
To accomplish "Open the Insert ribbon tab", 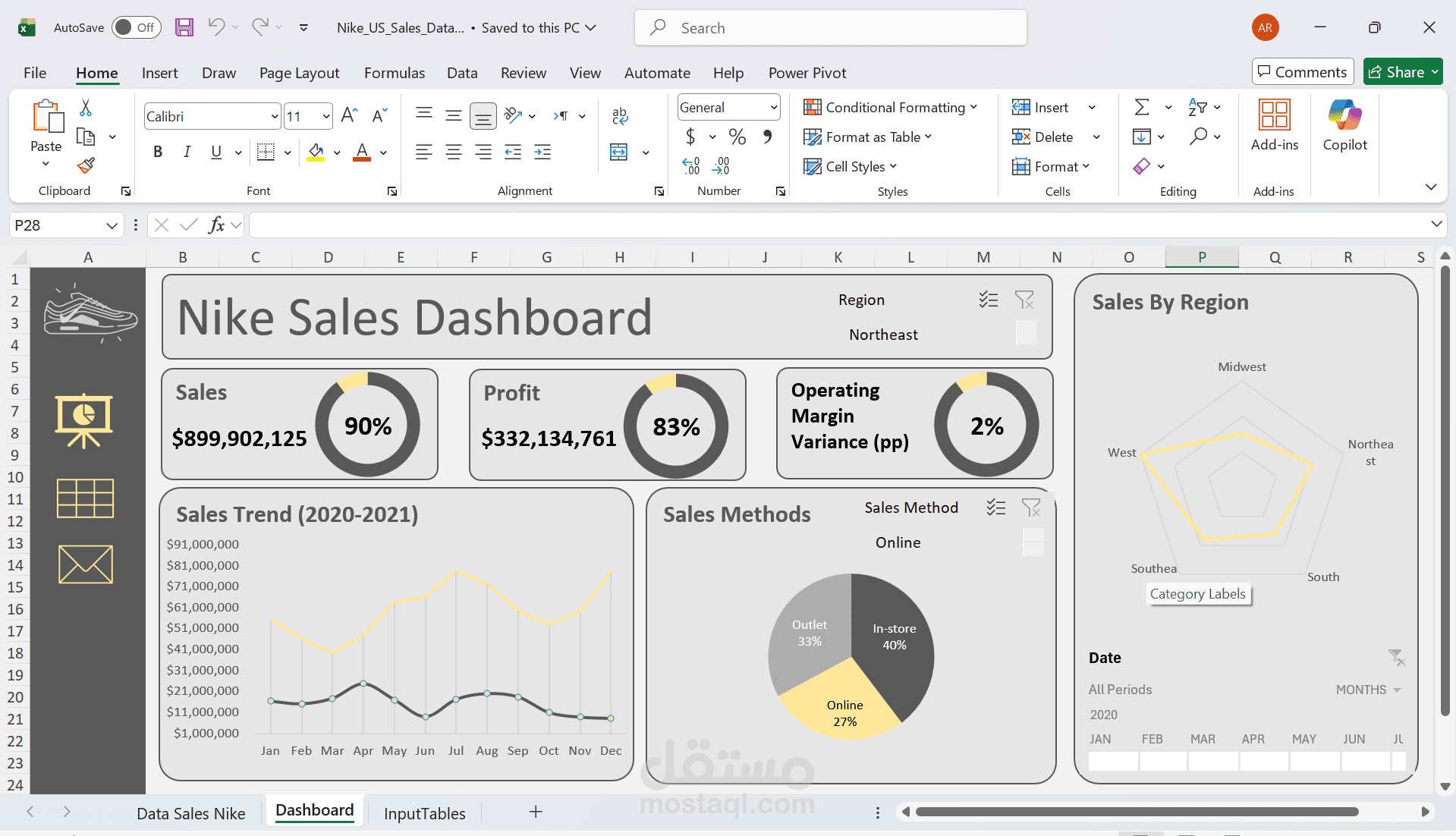I will click(x=159, y=73).
